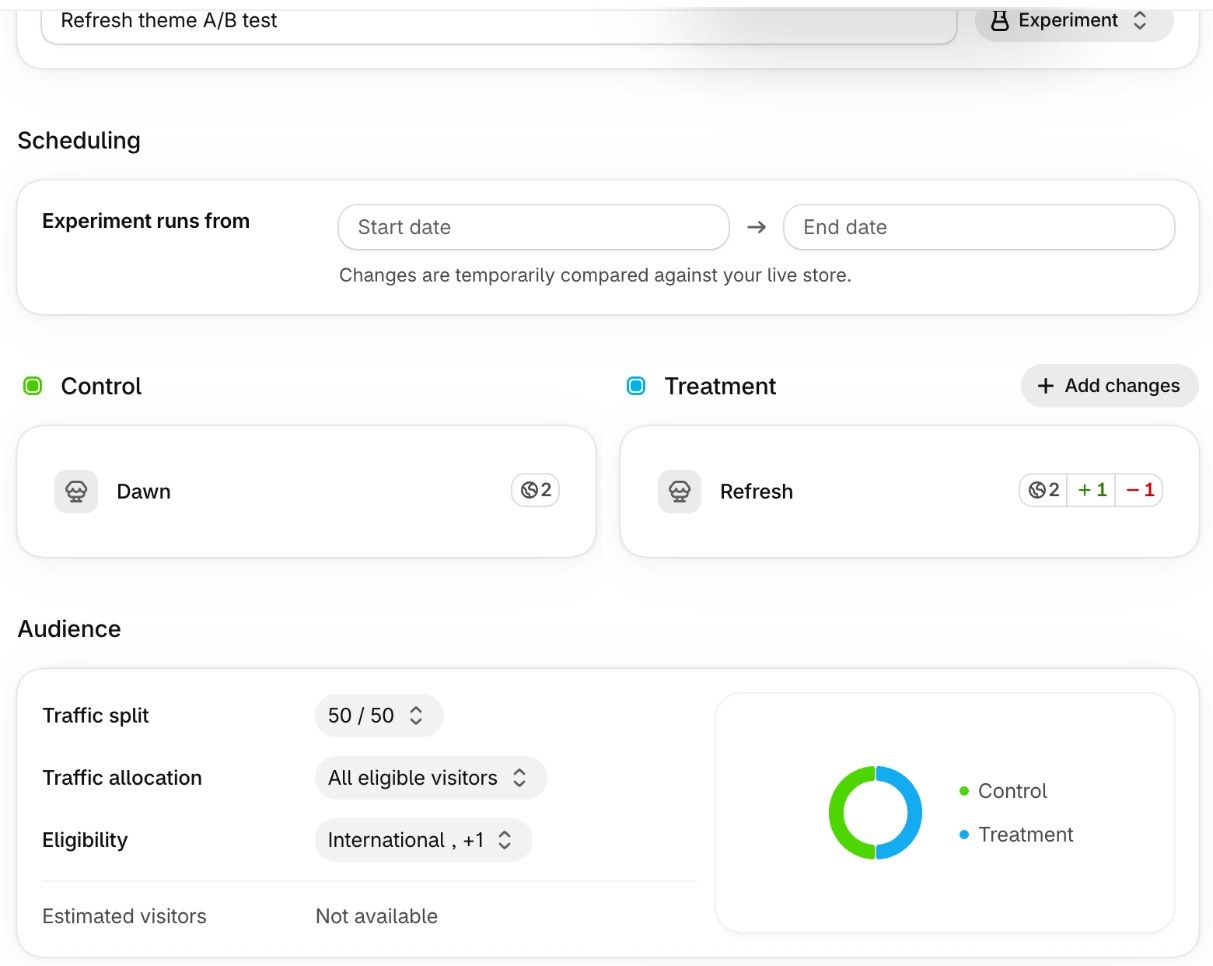
Task: Click the Traffic split label
Action: 96,716
